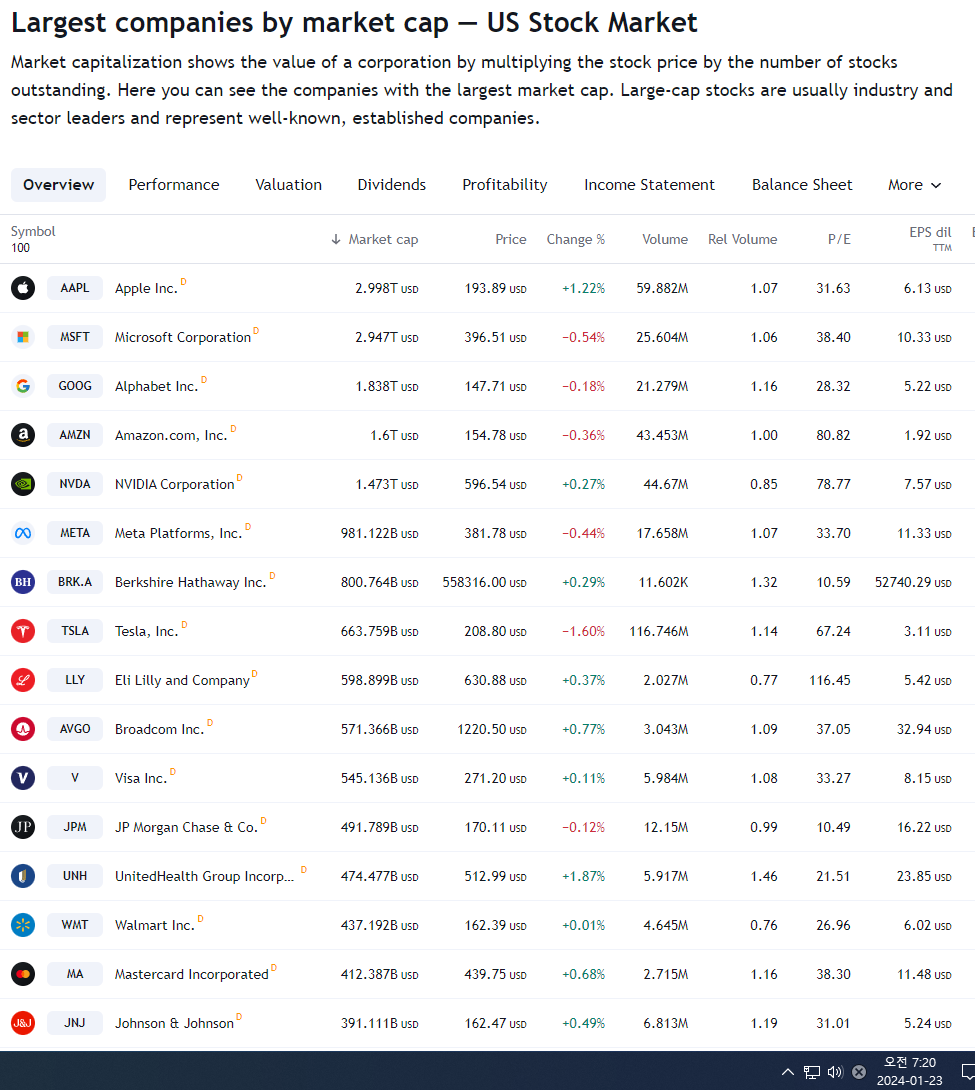Open Johnson & Johnson company link
The image size is (975, 1090).
pos(174,1023)
